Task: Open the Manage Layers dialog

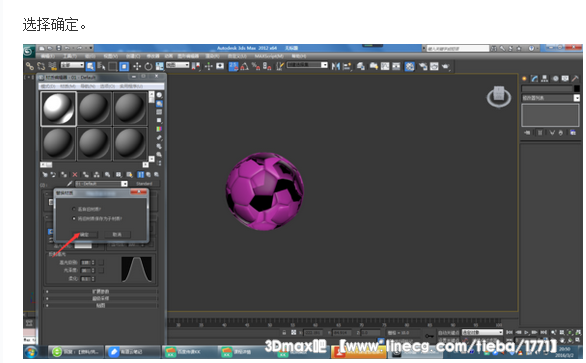Action: (x=361, y=67)
